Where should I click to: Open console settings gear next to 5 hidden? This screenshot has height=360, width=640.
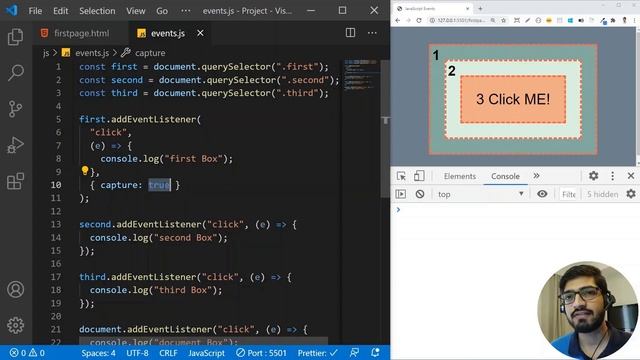pos(631,194)
